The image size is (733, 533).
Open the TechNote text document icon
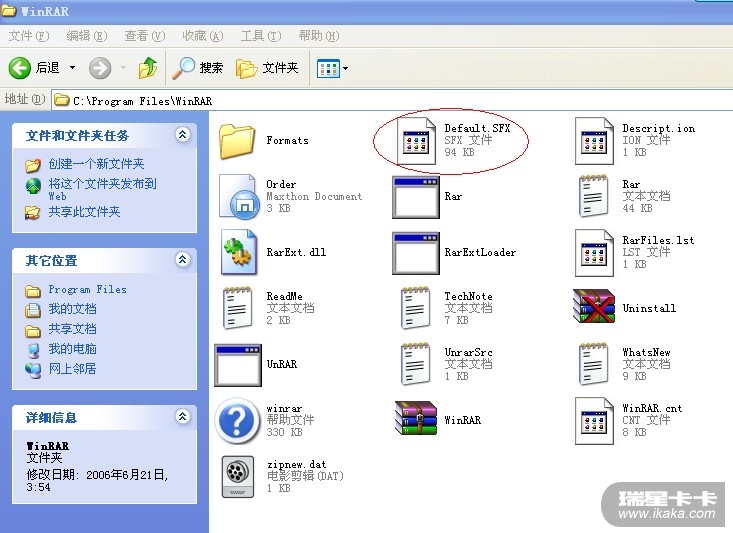415,308
